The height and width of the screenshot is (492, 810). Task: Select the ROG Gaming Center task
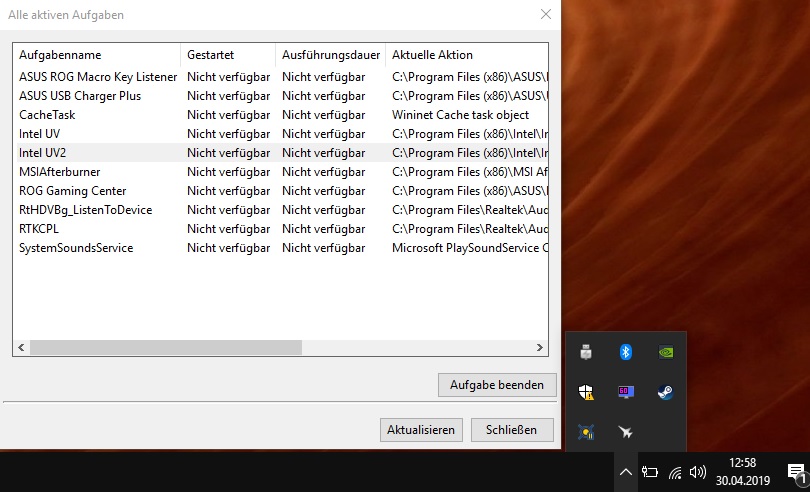(x=72, y=191)
